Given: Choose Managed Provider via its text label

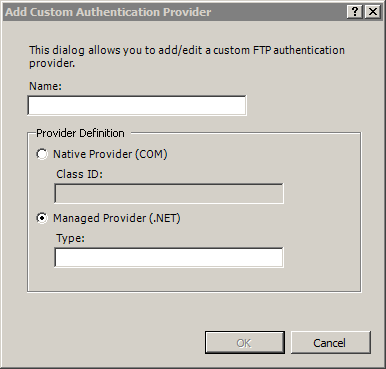Looking at the screenshot, I should (x=117, y=218).
